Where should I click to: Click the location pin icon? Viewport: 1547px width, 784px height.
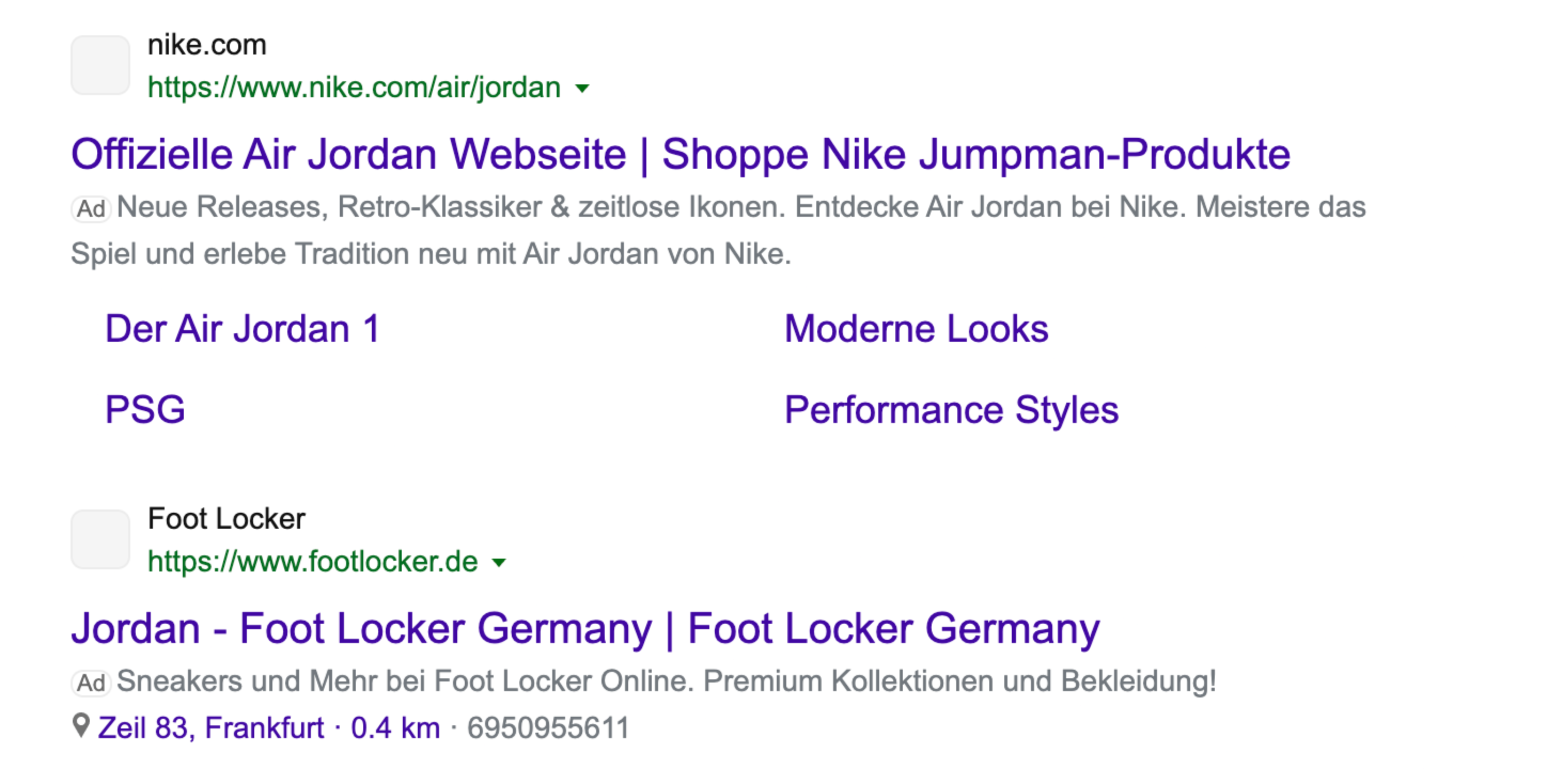click(x=81, y=725)
